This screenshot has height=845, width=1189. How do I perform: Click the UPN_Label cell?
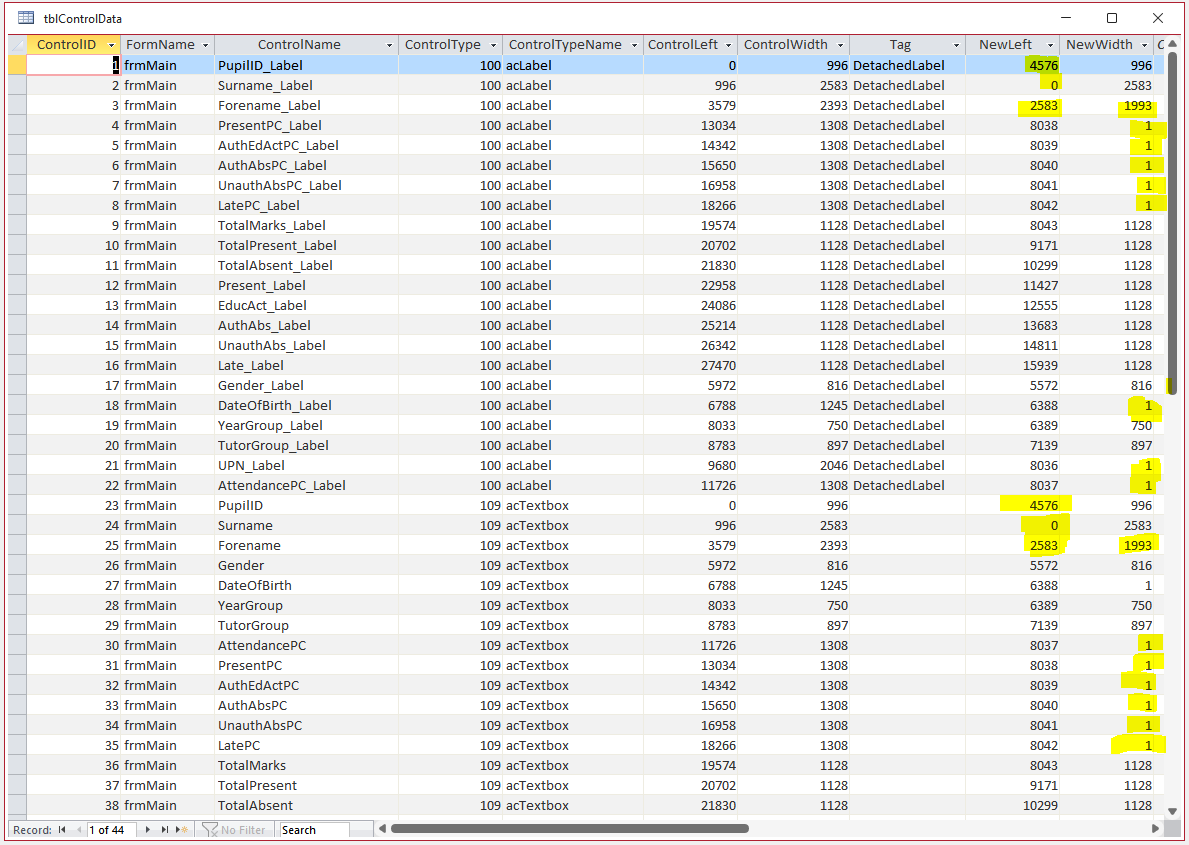(x=306, y=466)
